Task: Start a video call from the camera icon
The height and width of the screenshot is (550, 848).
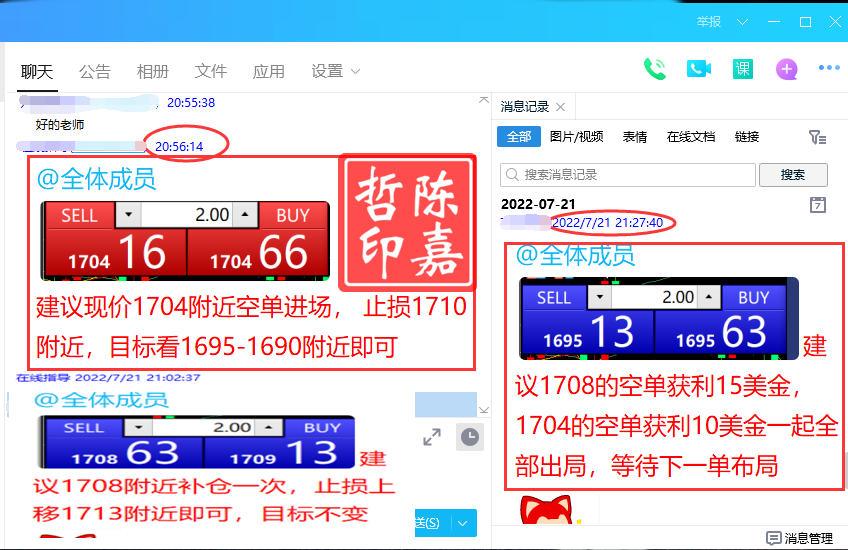Action: coord(698,69)
